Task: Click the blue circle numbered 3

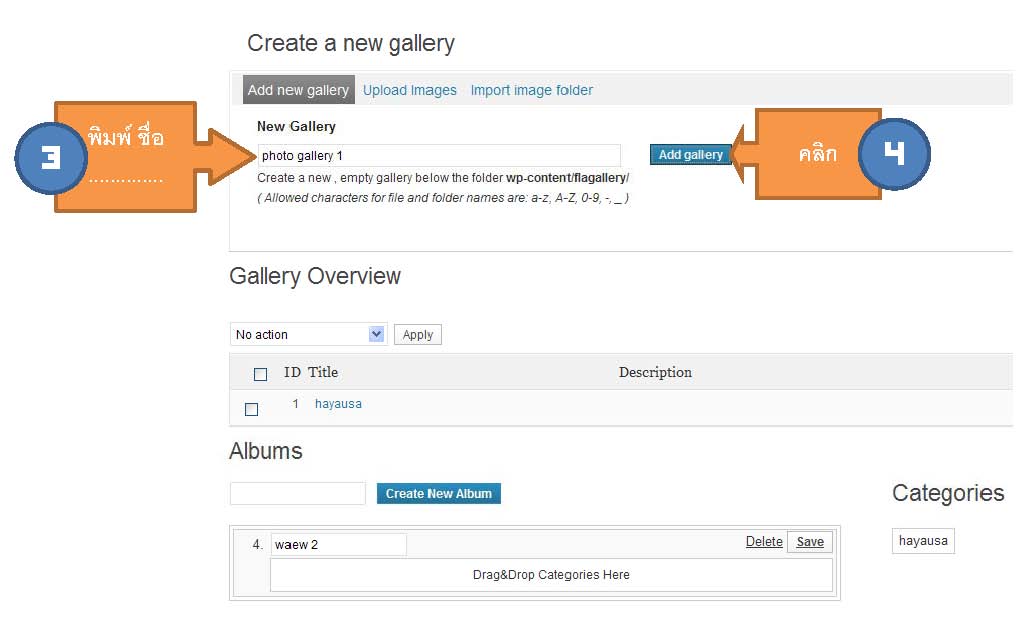Action: 51,158
